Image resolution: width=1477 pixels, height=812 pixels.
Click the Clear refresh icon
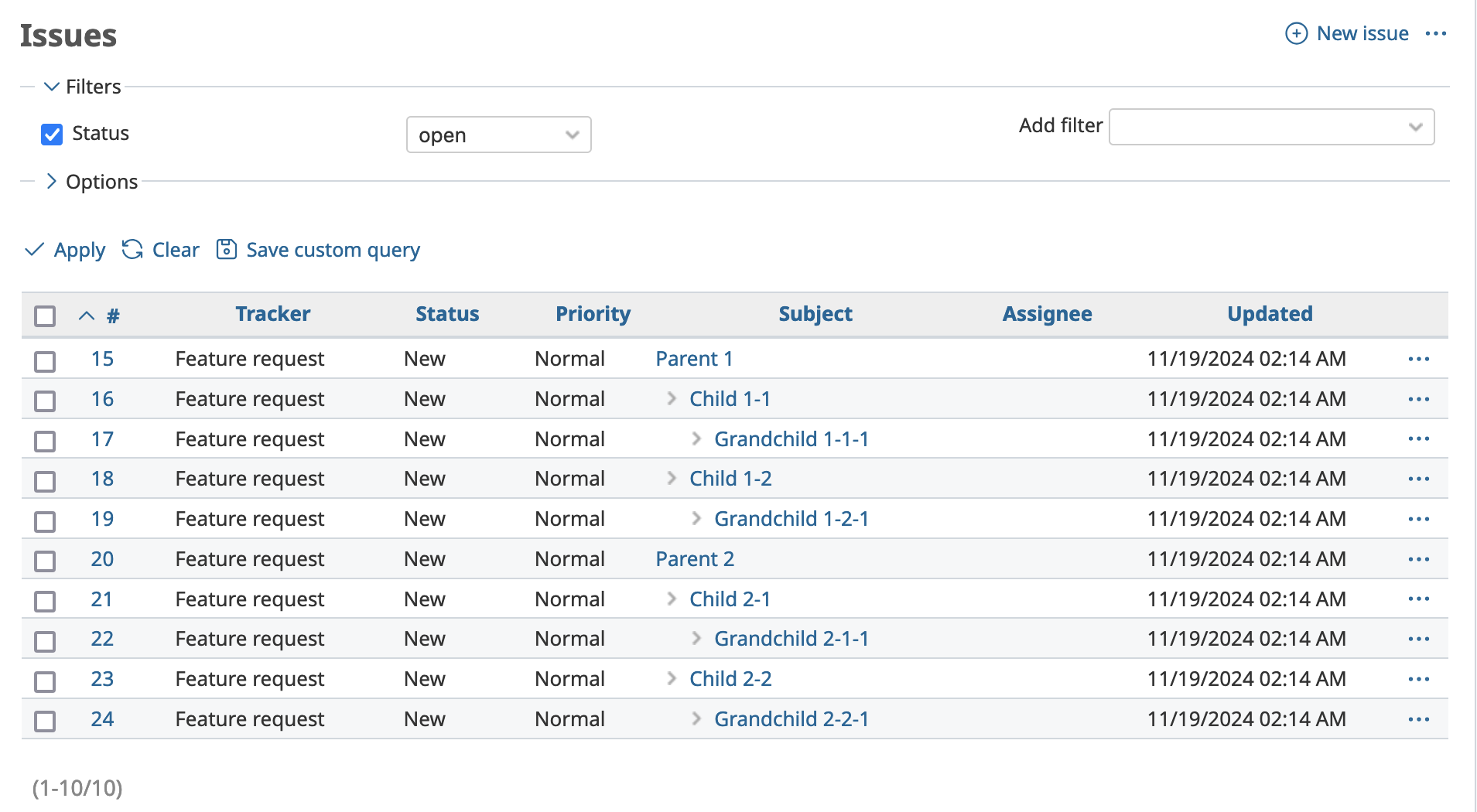click(x=132, y=249)
